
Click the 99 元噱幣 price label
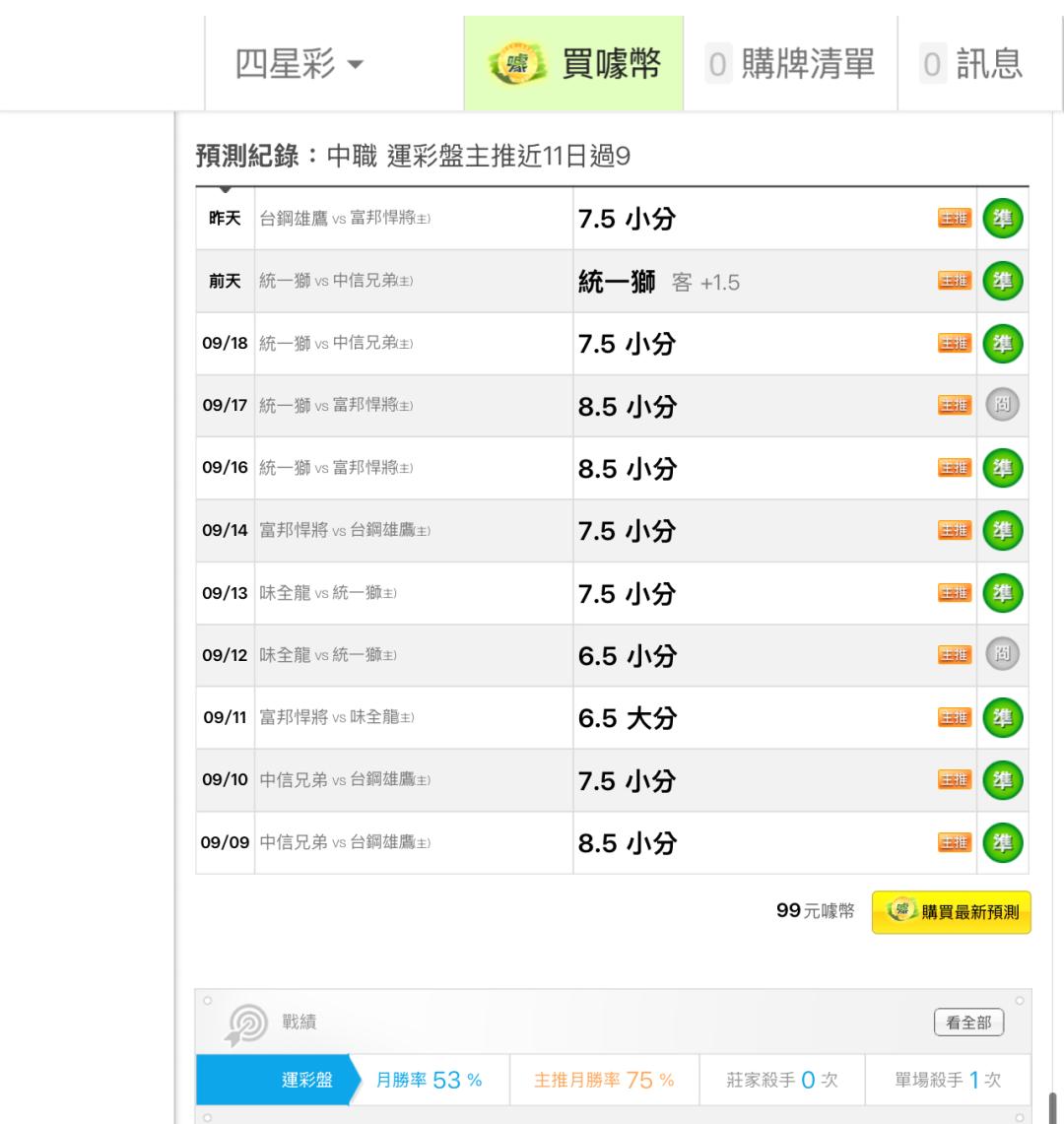816,911
